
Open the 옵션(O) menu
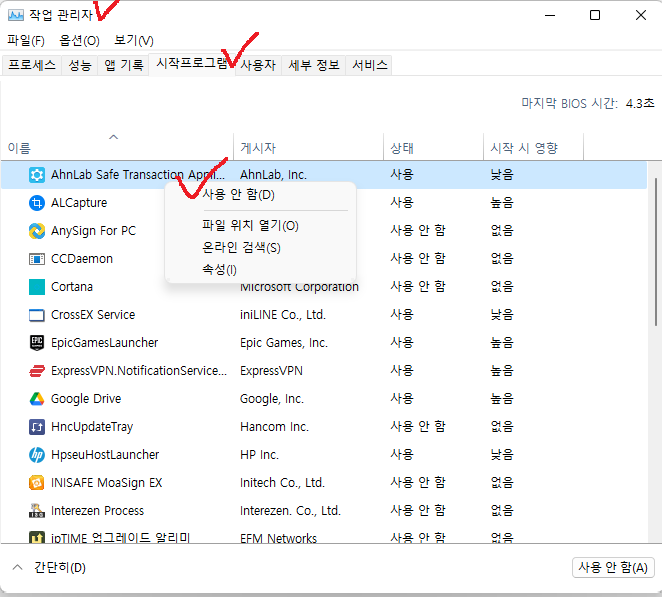(x=79, y=41)
